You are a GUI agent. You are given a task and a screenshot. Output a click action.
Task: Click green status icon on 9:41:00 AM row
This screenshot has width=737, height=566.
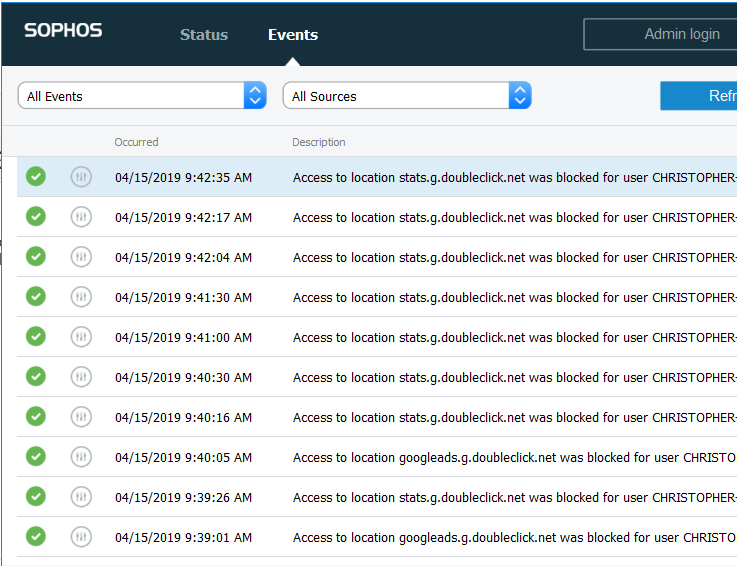point(36,337)
